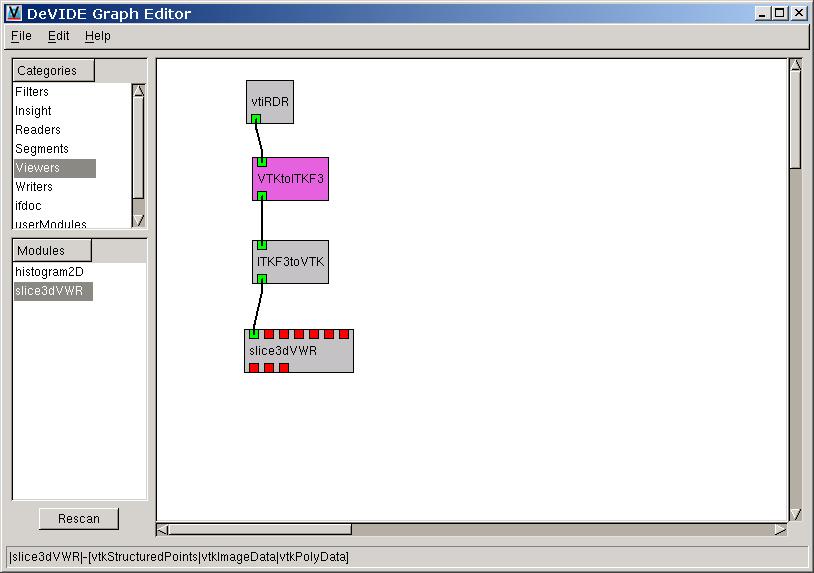
Task: Click VTKtoITKF3 green output port
Action: (x=262, y=196)
